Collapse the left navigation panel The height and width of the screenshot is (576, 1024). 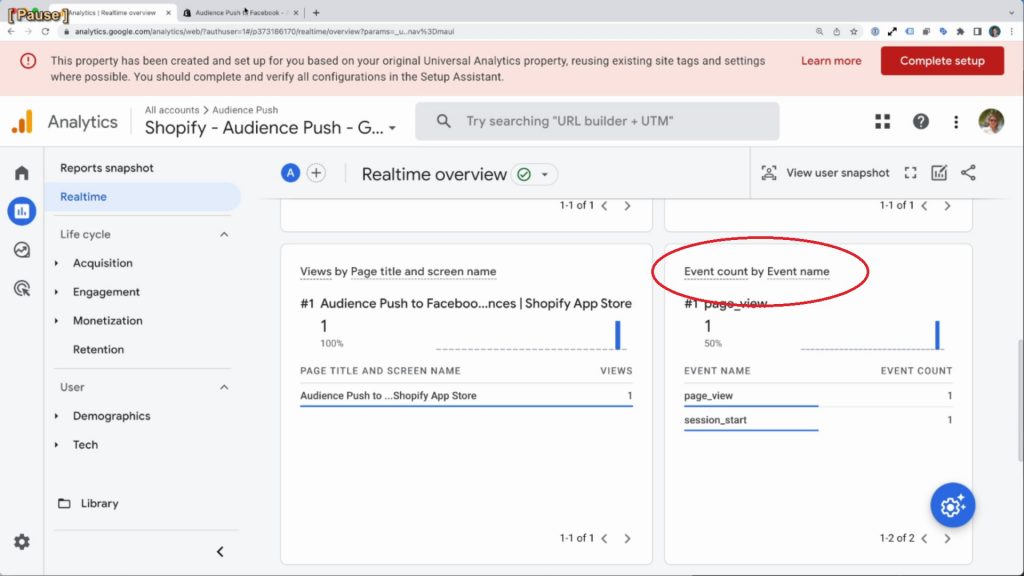(x=220, y=552)
